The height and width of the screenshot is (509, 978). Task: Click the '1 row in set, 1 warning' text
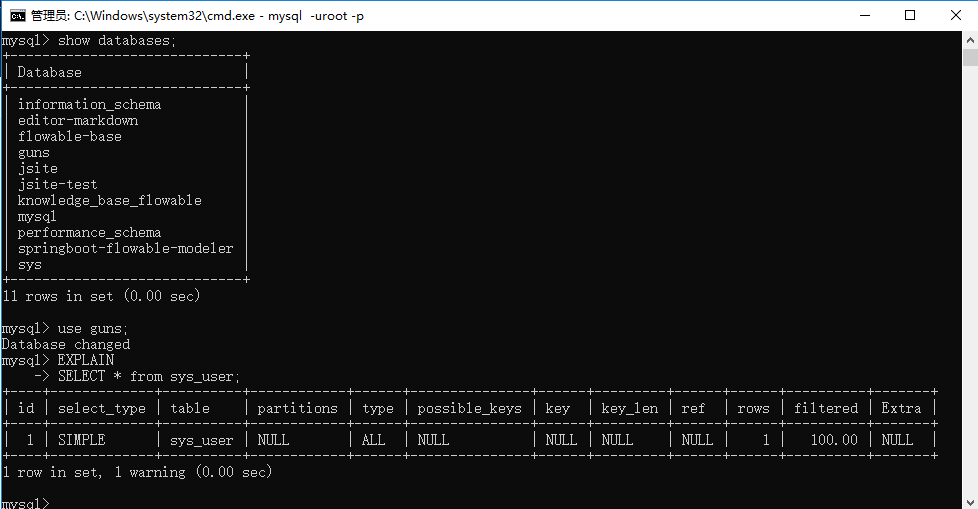point(137,472)
